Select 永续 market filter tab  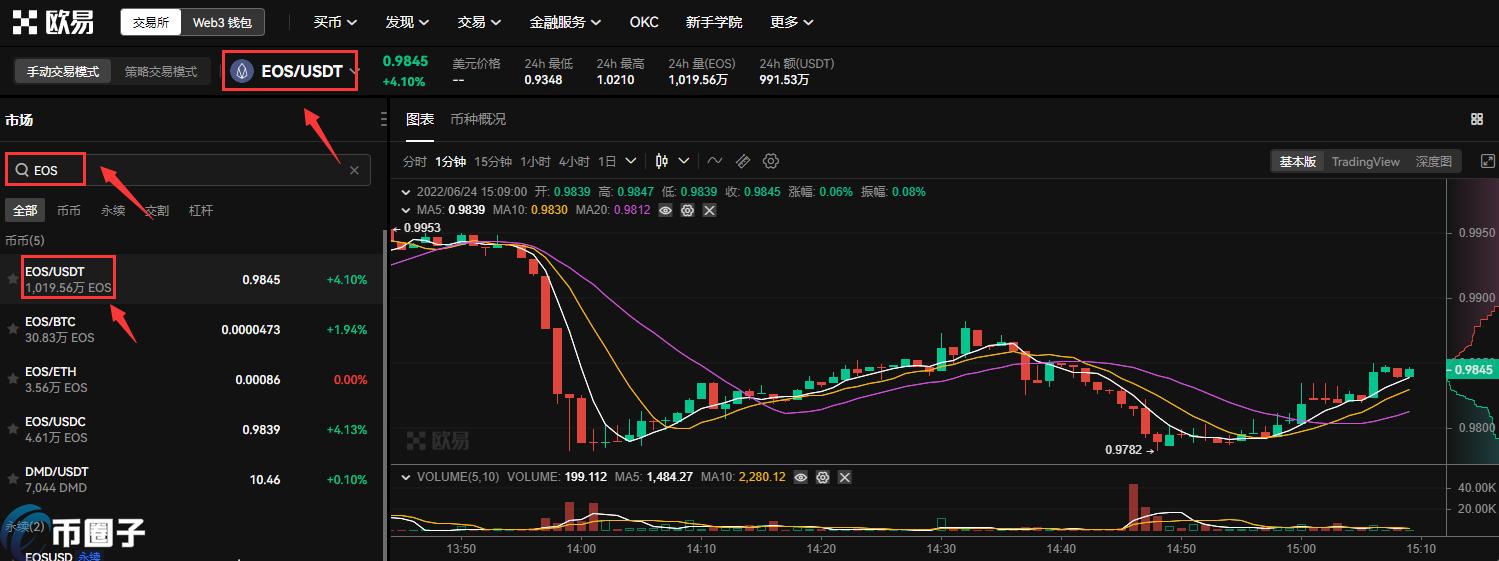click(x=113, y=211)
